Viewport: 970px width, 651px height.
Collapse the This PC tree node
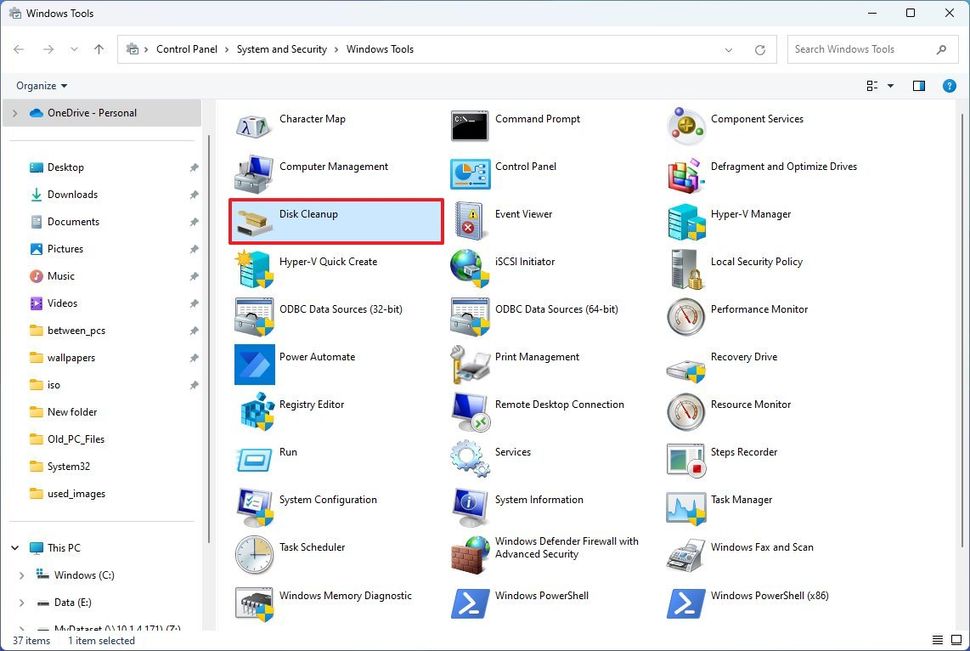[x=14, y=547]
